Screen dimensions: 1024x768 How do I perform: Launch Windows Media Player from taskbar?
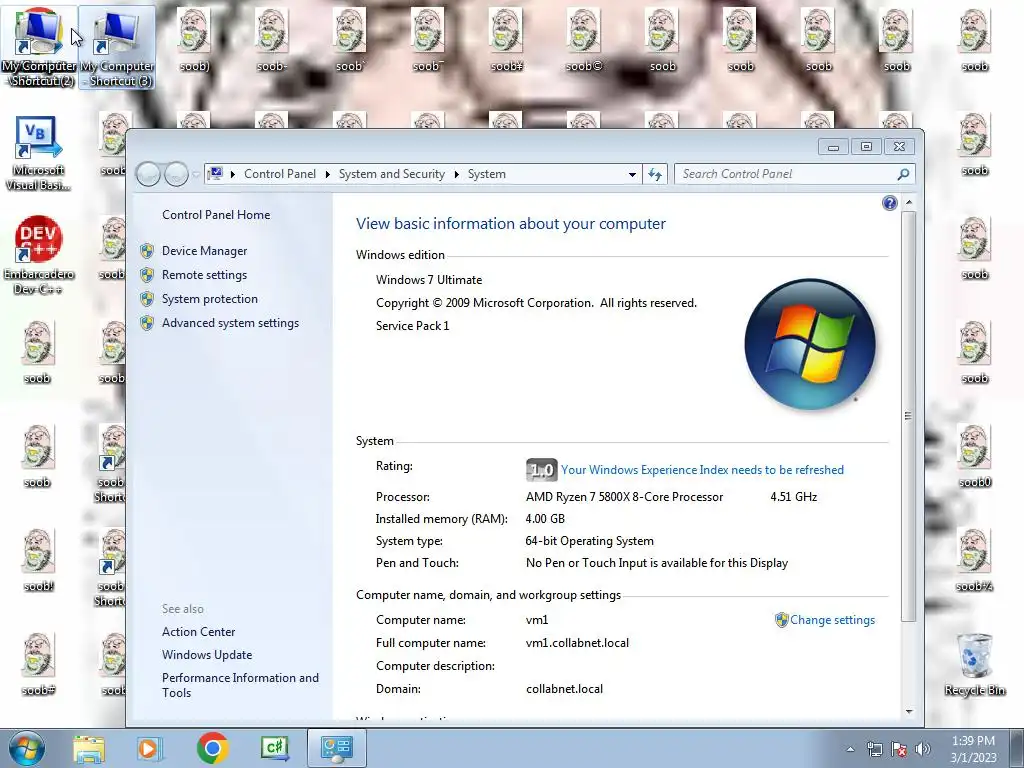point(148,748)
